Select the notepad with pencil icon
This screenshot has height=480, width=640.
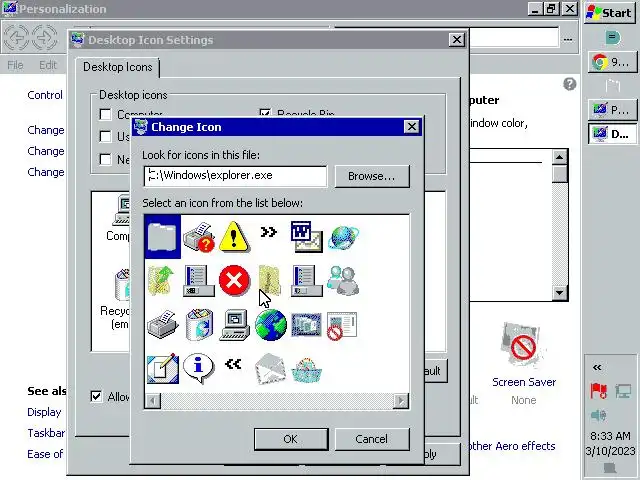(x=162, y=369)
